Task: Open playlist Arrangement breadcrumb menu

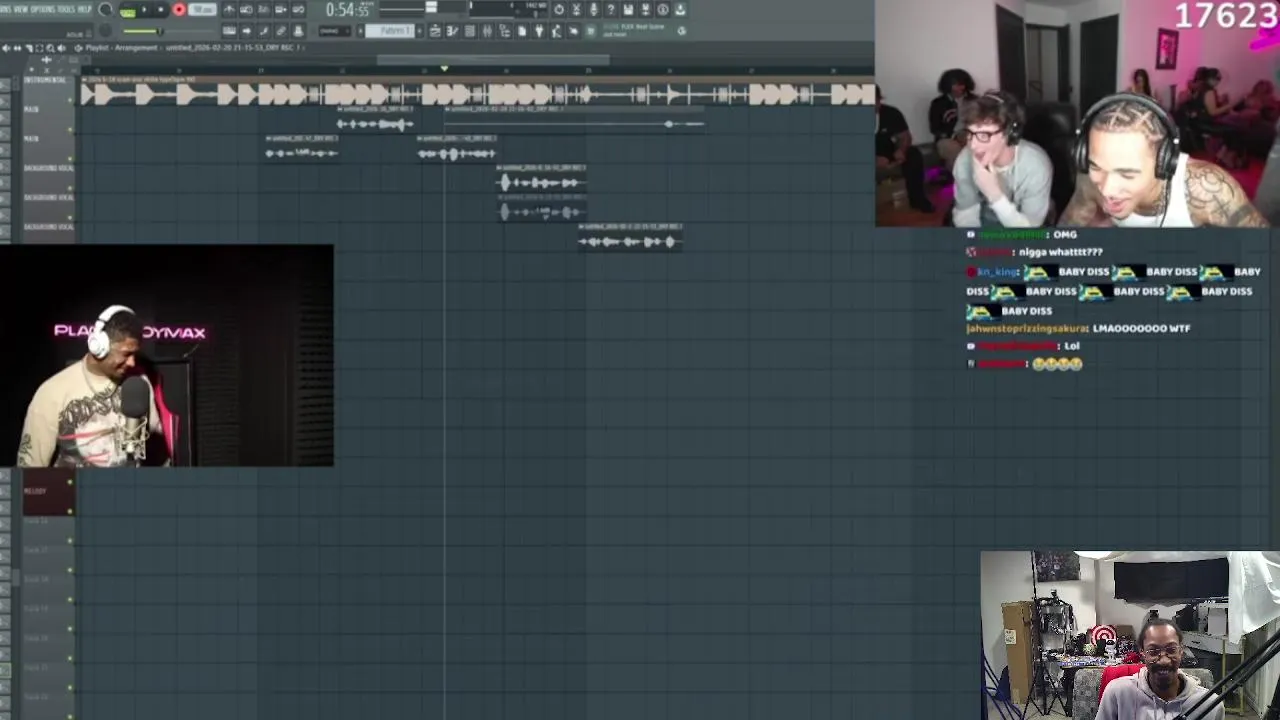Action: point(134,48)
